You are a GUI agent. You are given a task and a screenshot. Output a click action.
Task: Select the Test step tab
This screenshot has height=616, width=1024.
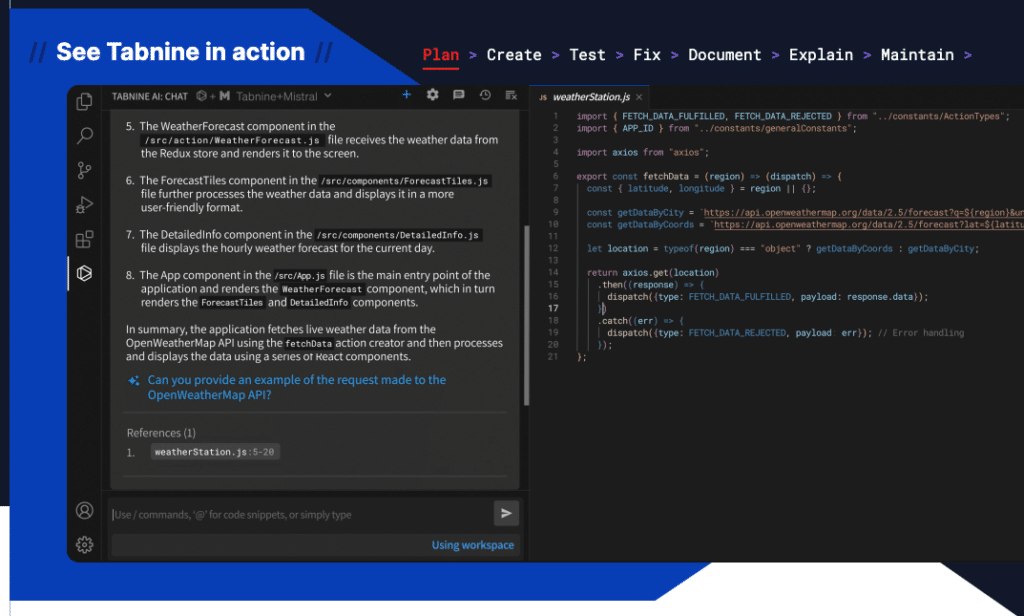tap(587, 55)
